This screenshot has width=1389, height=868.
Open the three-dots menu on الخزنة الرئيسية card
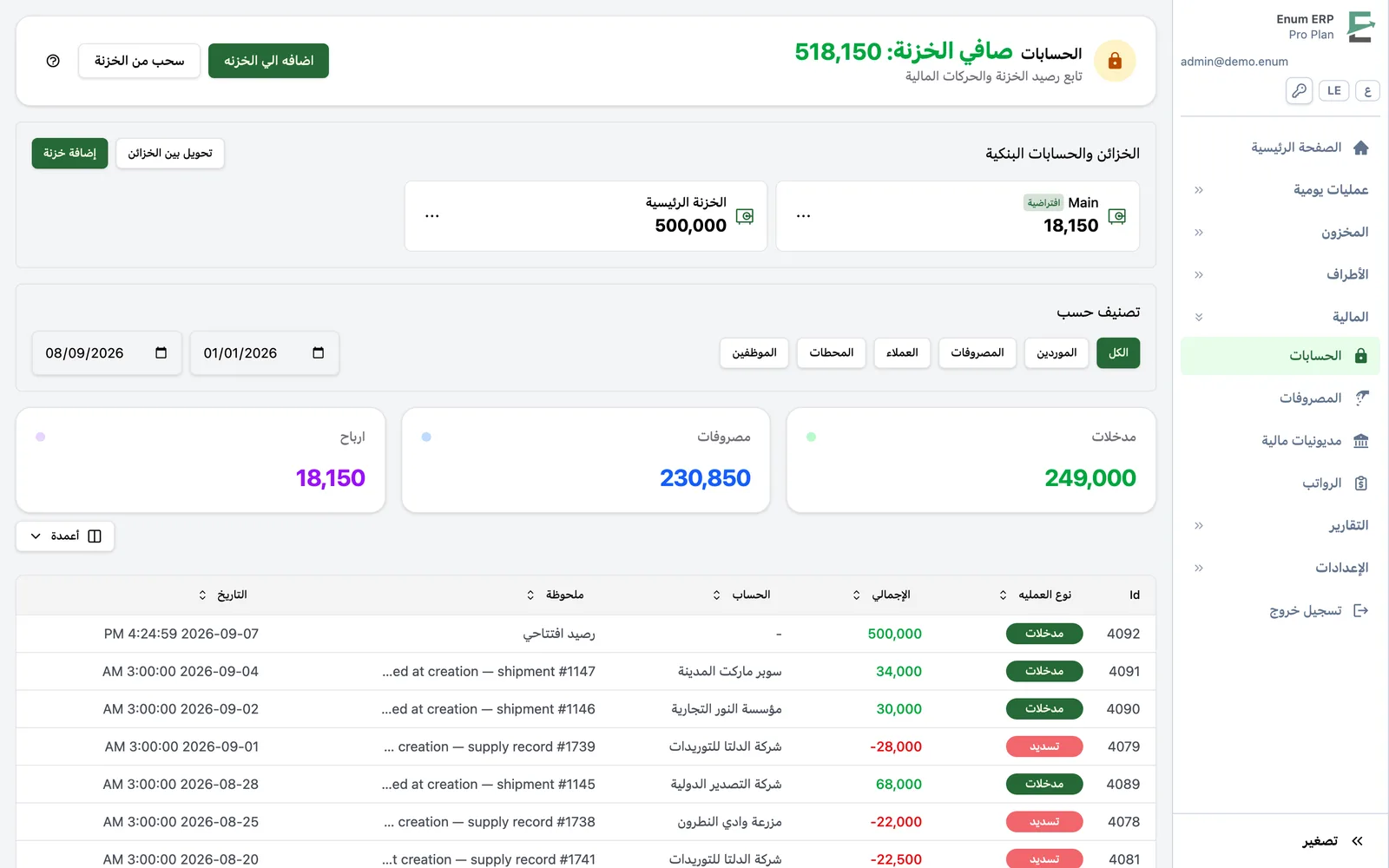click(x=431, y=216)
